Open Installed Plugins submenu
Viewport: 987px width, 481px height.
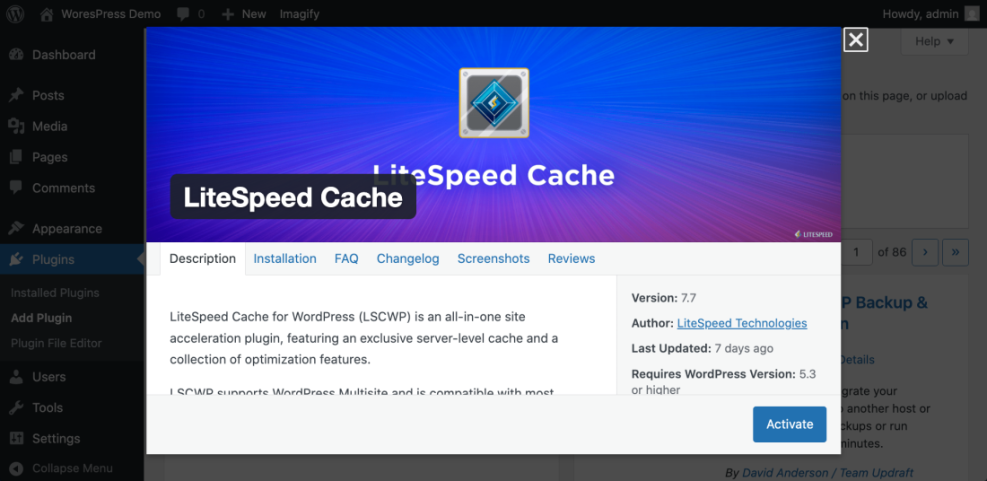point(55,293)
